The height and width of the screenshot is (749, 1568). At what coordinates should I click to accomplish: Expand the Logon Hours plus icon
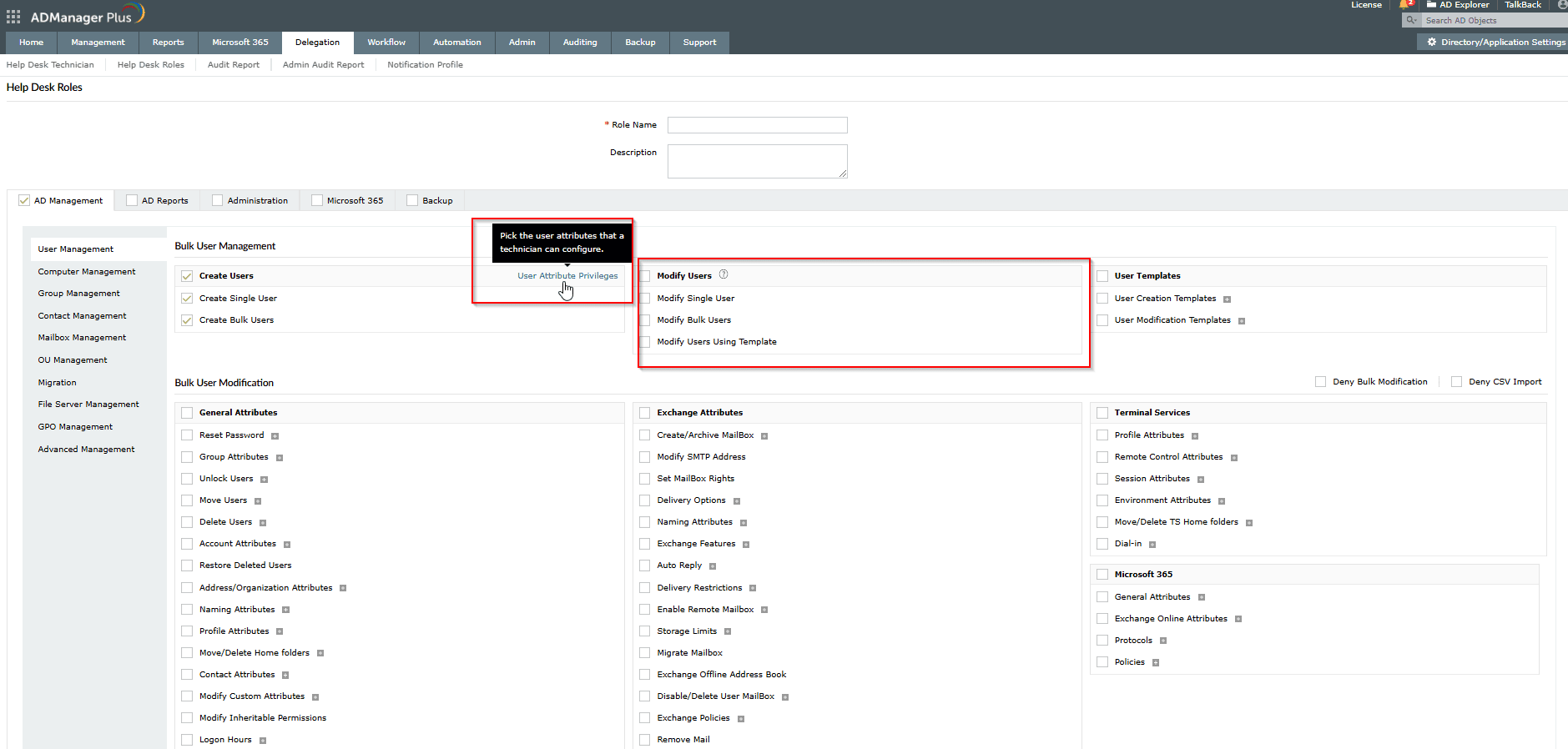pyautogui.click(x=262, y=741)
